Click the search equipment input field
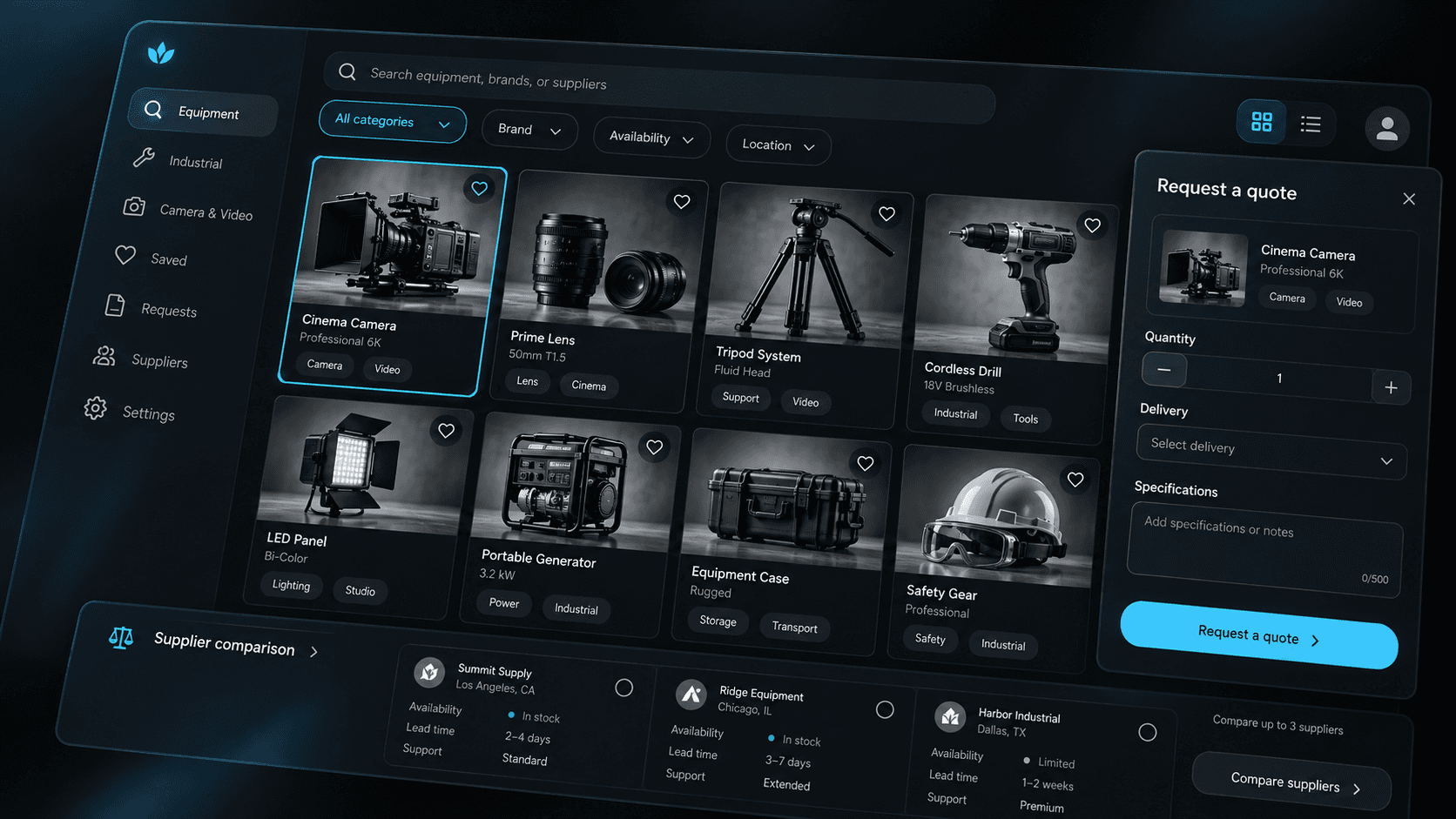This screenshot has height=819, width=1456. 659,87
